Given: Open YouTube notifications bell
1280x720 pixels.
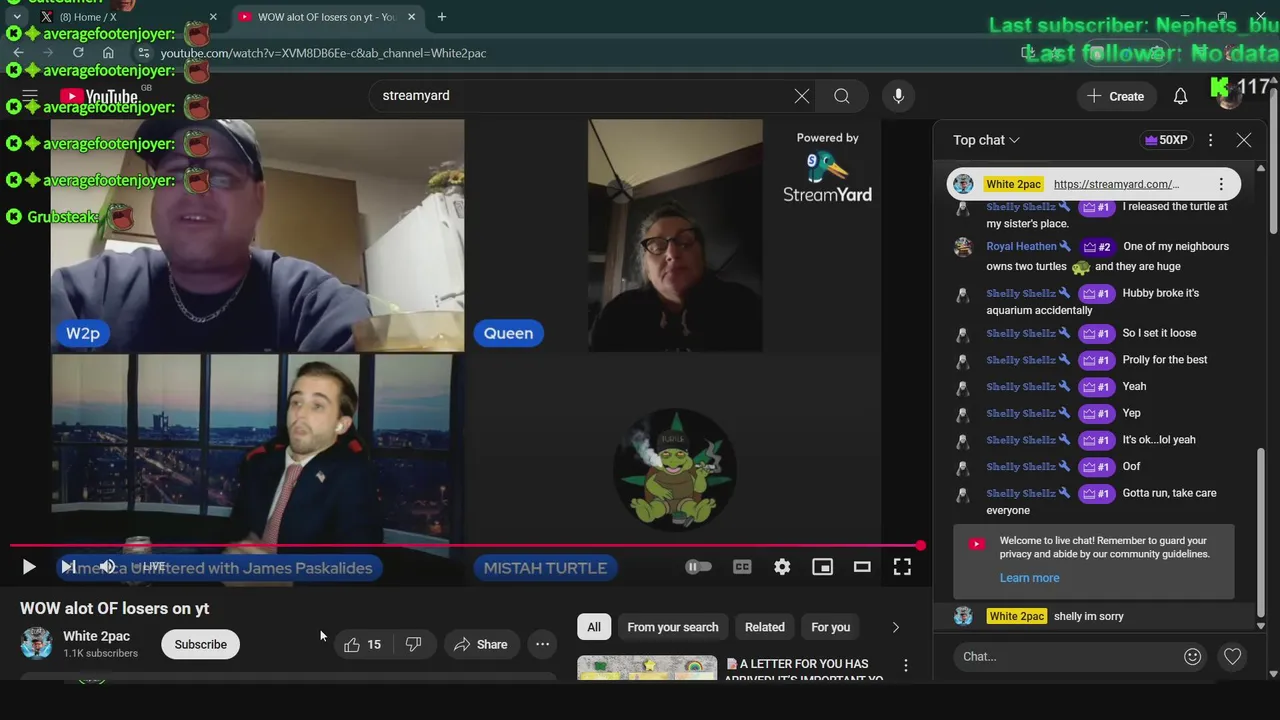Looking at the screenshot, I should (x=1180, y=96).
